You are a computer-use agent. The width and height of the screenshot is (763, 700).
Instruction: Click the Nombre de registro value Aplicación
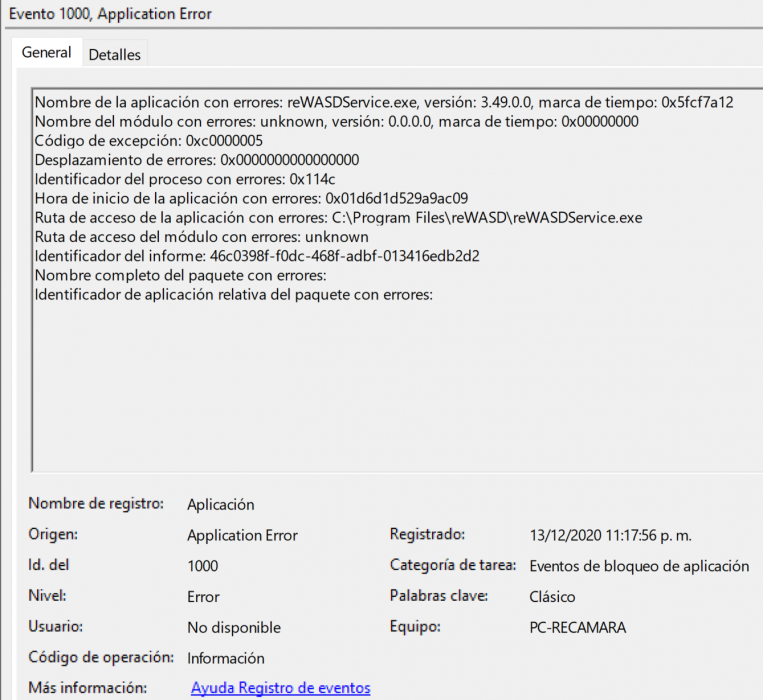click(x=221, y=505)
